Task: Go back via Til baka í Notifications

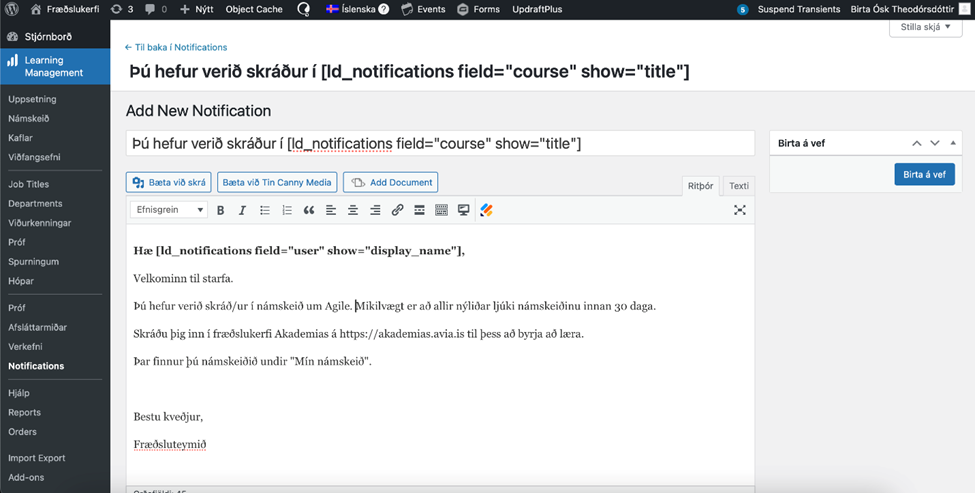Action: click(176, 47)
